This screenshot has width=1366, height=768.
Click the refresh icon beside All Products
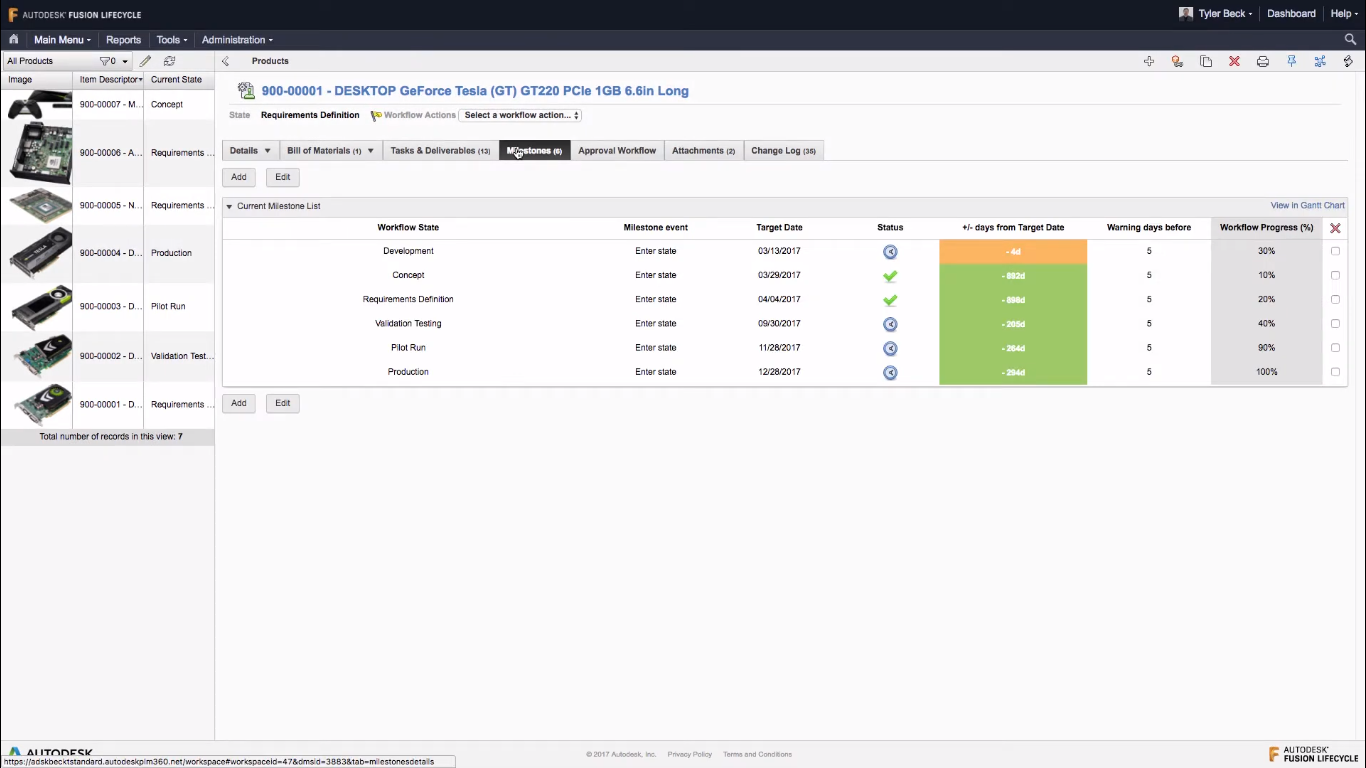169,61
